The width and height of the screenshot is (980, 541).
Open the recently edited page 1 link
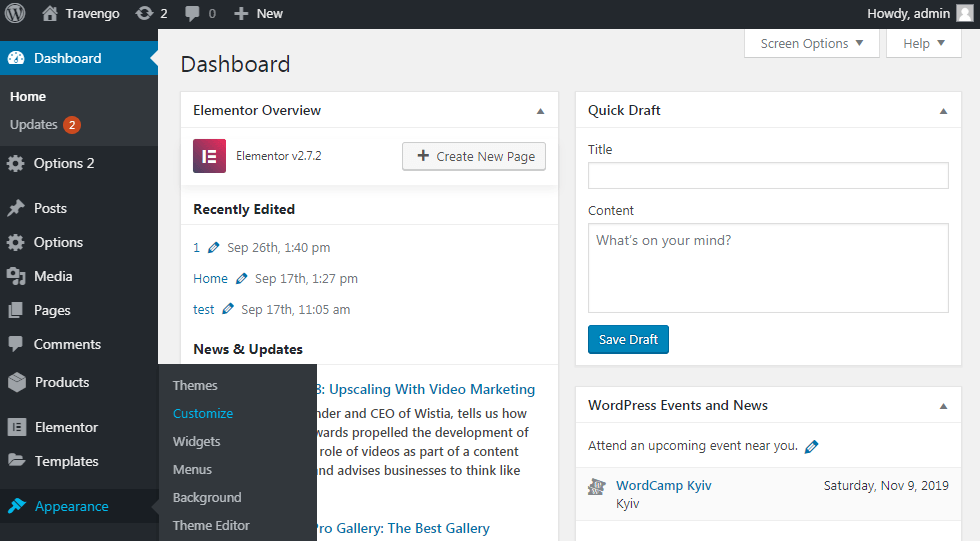tap(196, 247)
